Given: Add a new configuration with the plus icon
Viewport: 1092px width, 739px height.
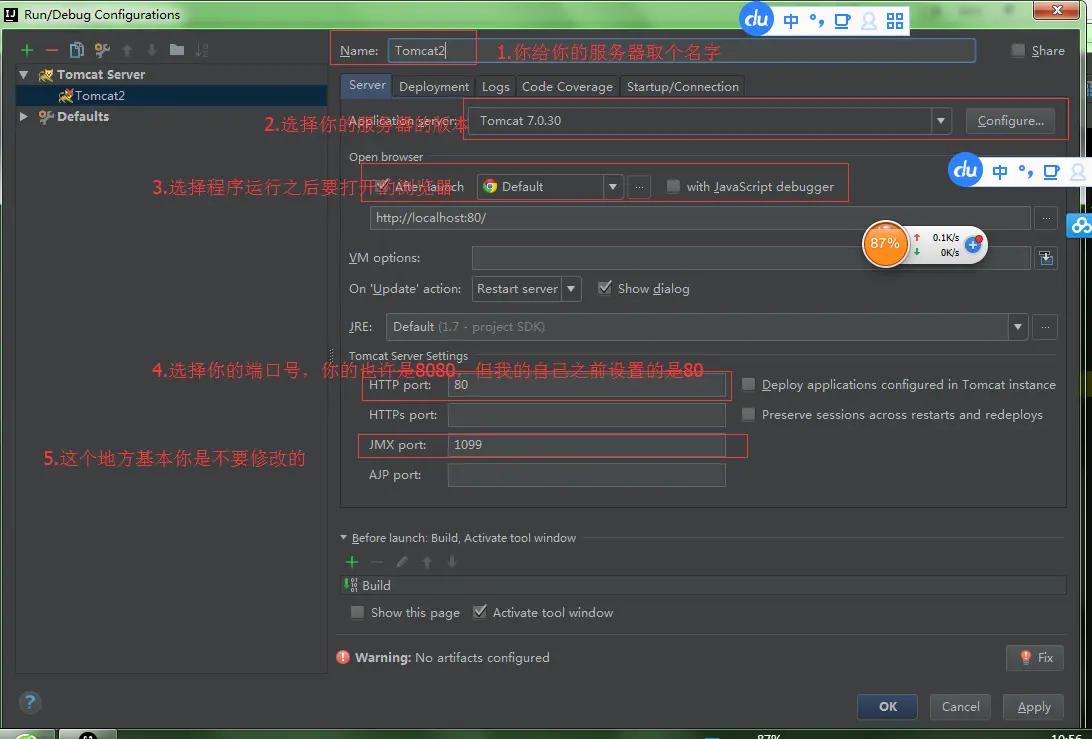Looking at the screenshot, I should (26, 50).
